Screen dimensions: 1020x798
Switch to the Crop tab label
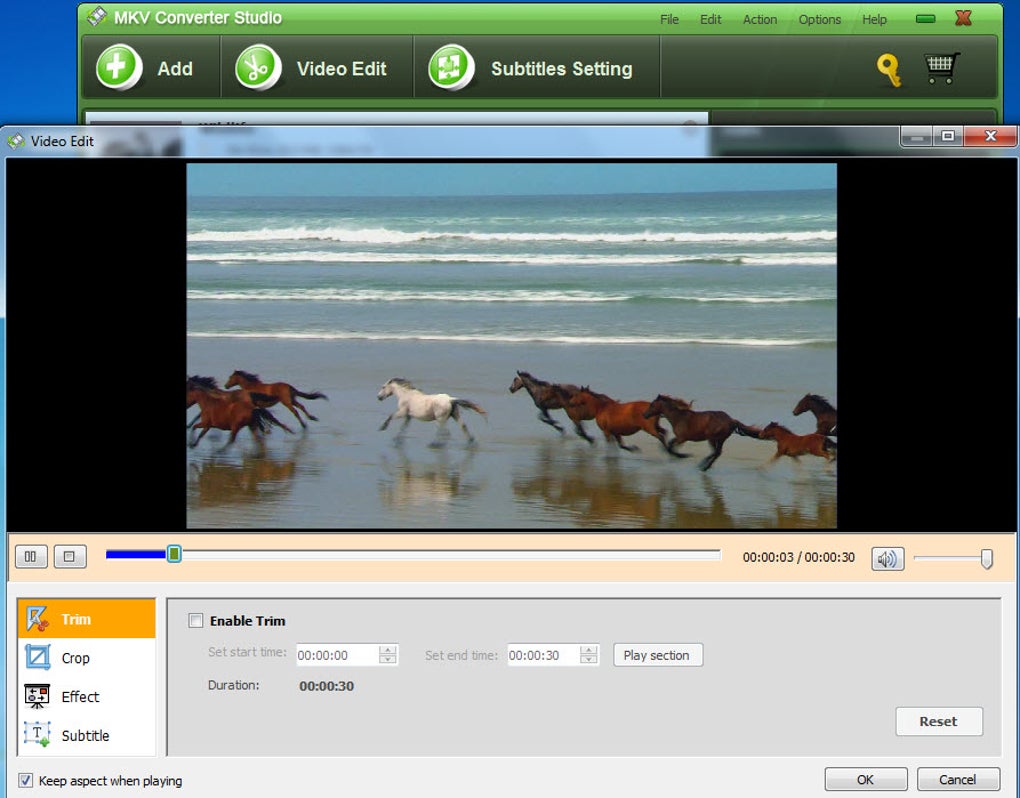coord(75,658)
